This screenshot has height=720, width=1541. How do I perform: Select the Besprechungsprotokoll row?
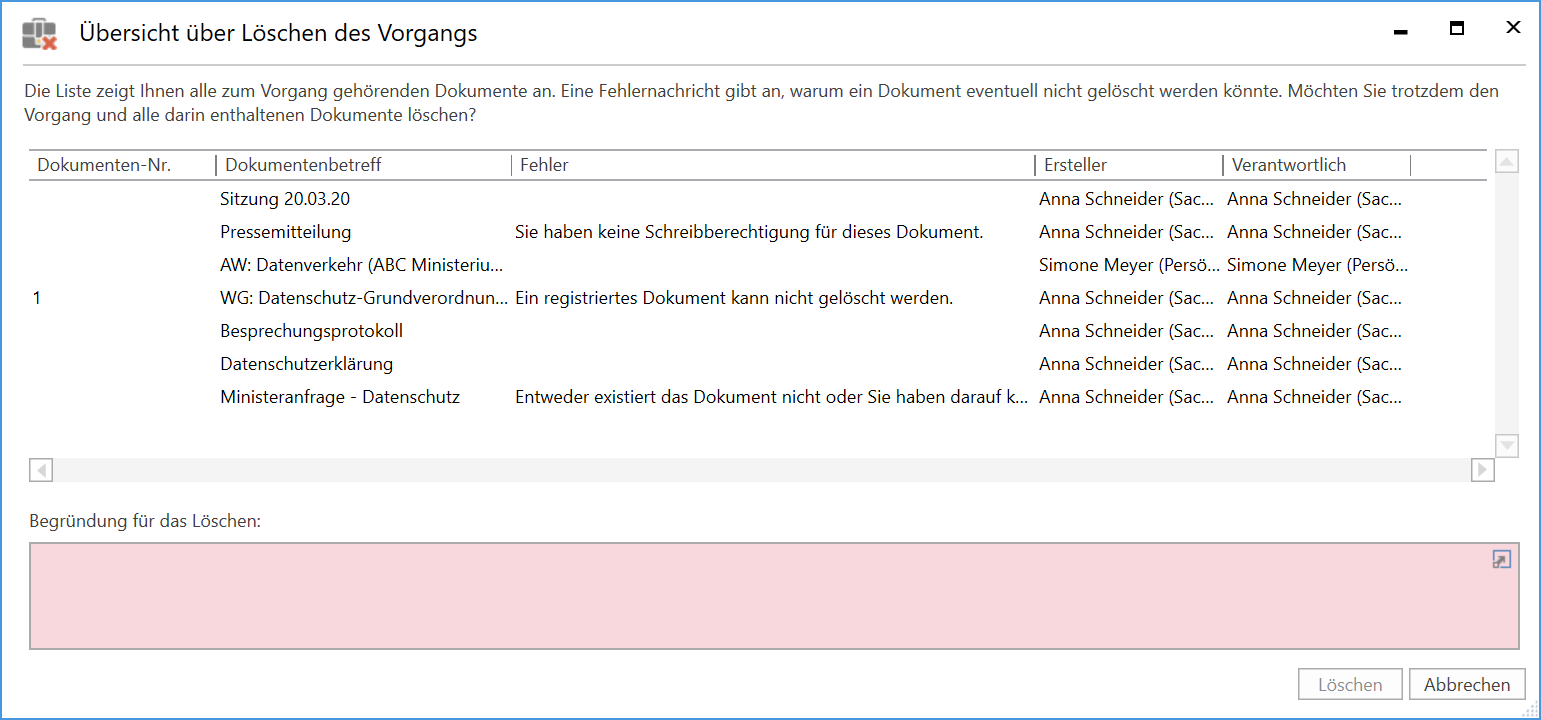pyautogui.click(x=311, y=331)
